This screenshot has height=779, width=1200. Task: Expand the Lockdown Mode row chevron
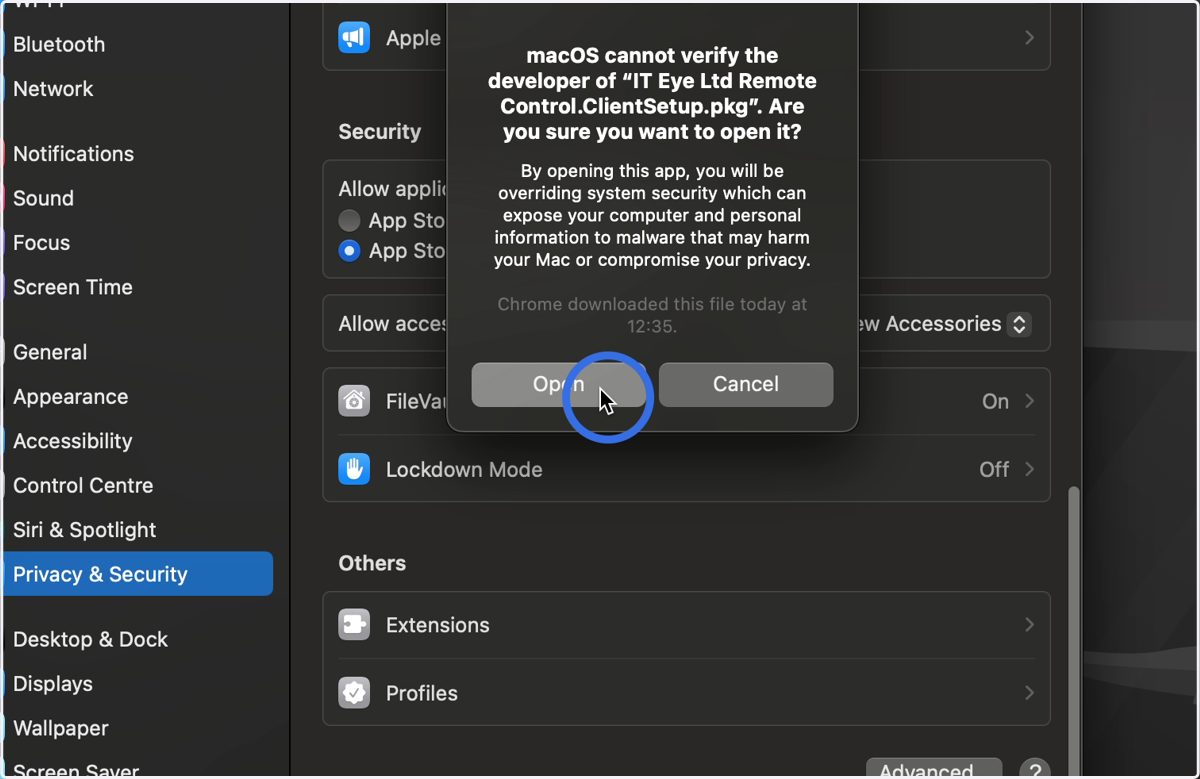[x=1029, y=469]
